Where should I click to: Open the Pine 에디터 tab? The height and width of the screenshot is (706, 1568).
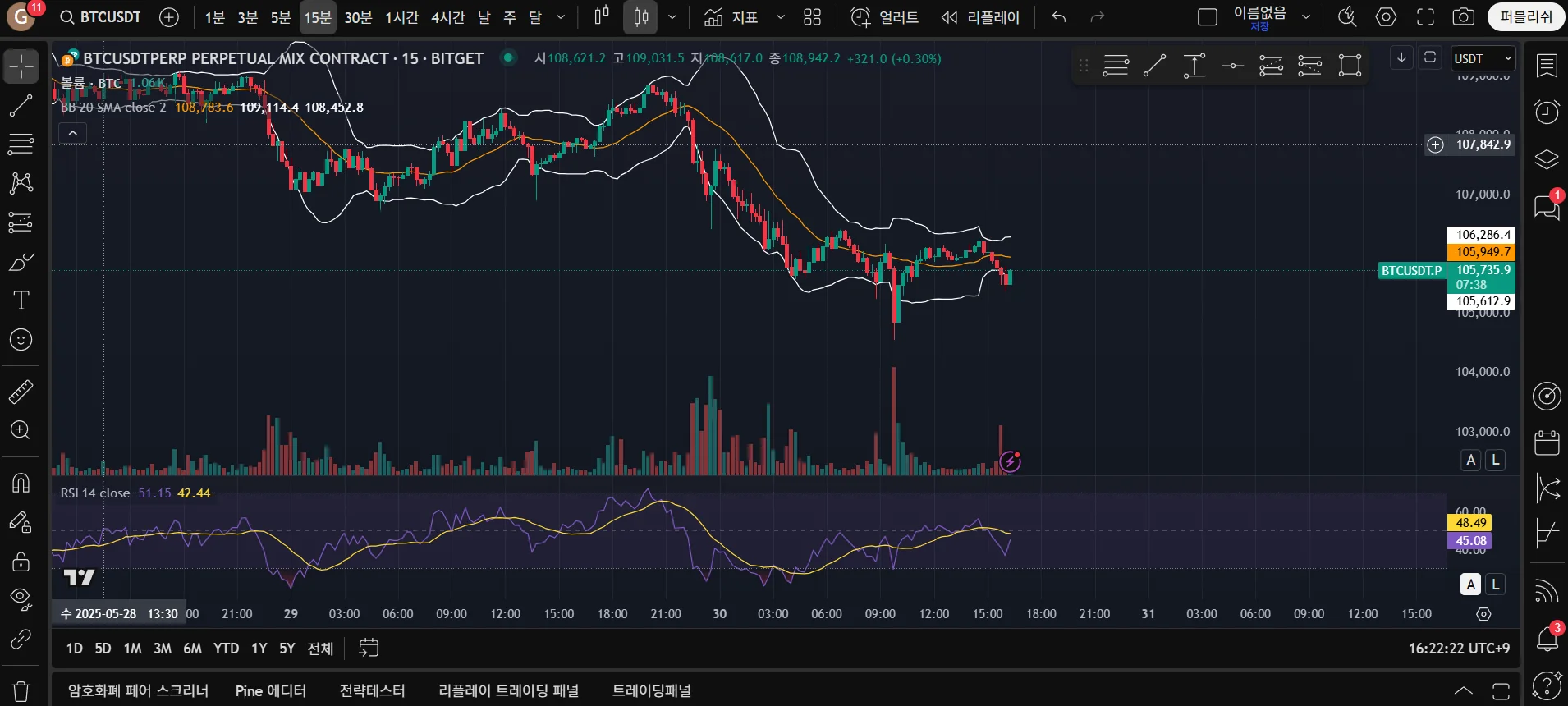[270, 690]
